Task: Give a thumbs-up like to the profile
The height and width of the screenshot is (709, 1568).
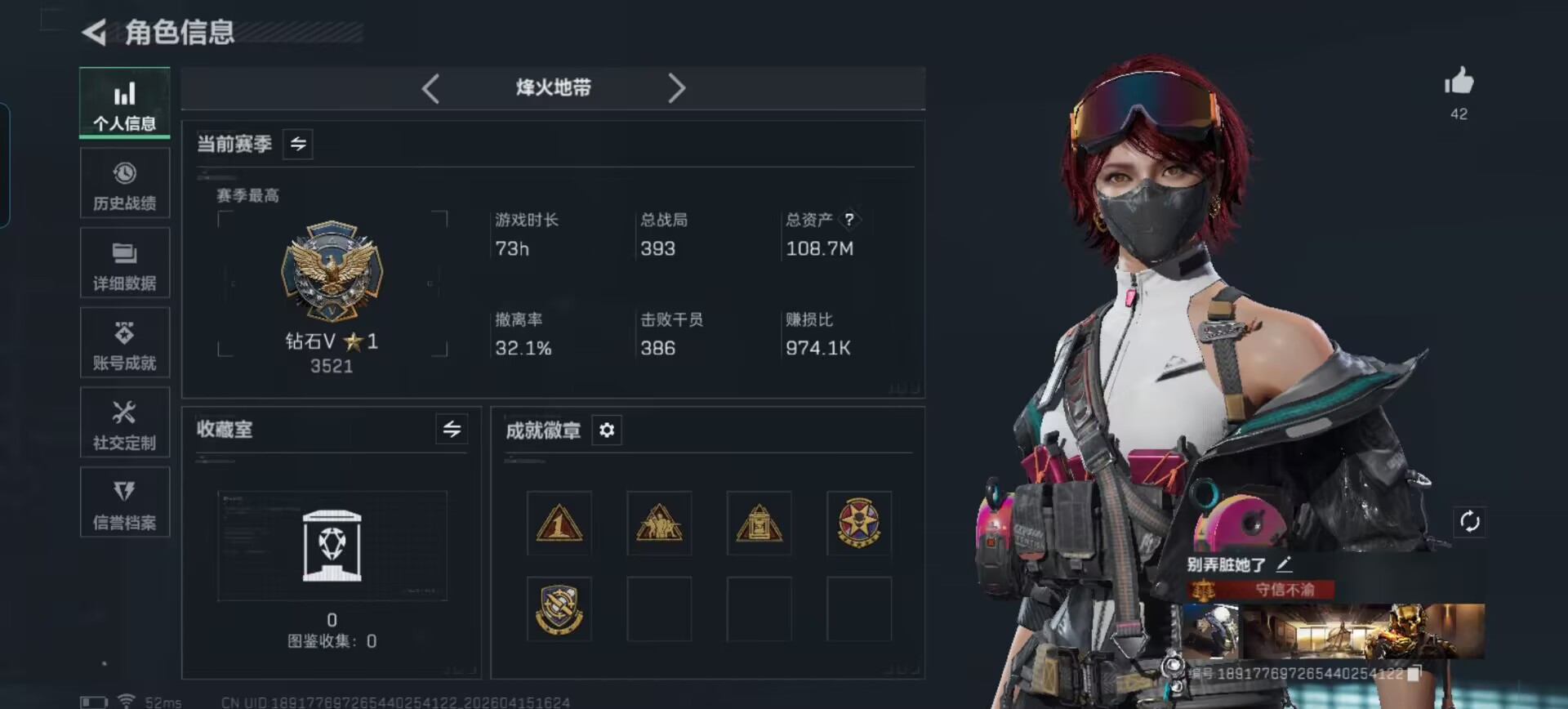Action: (1459, 81)
